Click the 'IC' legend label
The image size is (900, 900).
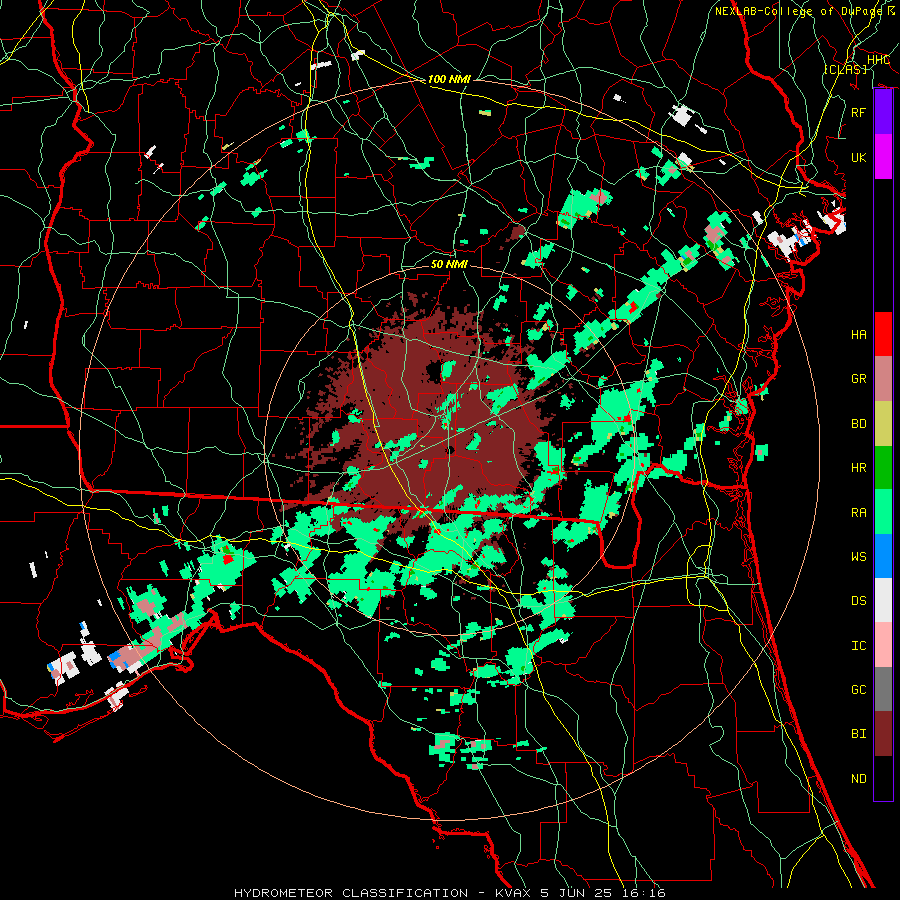pyautogui.click(x=859, y=646)
